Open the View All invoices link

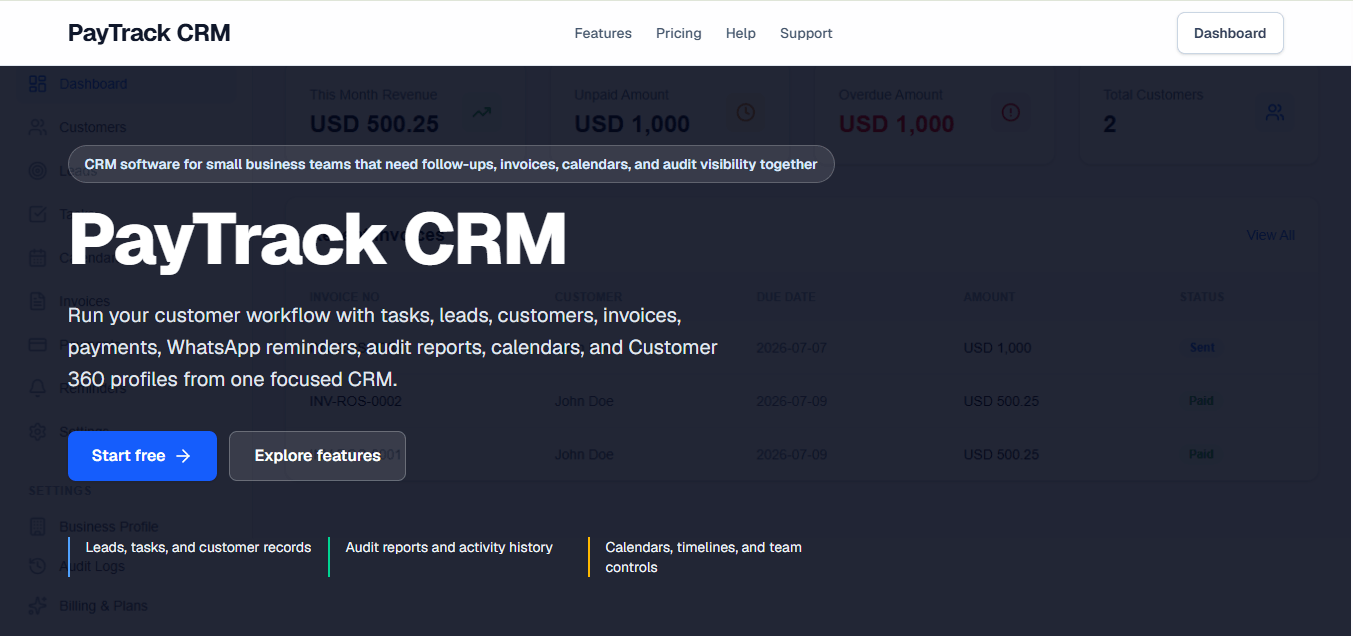tap(1270, 235)
